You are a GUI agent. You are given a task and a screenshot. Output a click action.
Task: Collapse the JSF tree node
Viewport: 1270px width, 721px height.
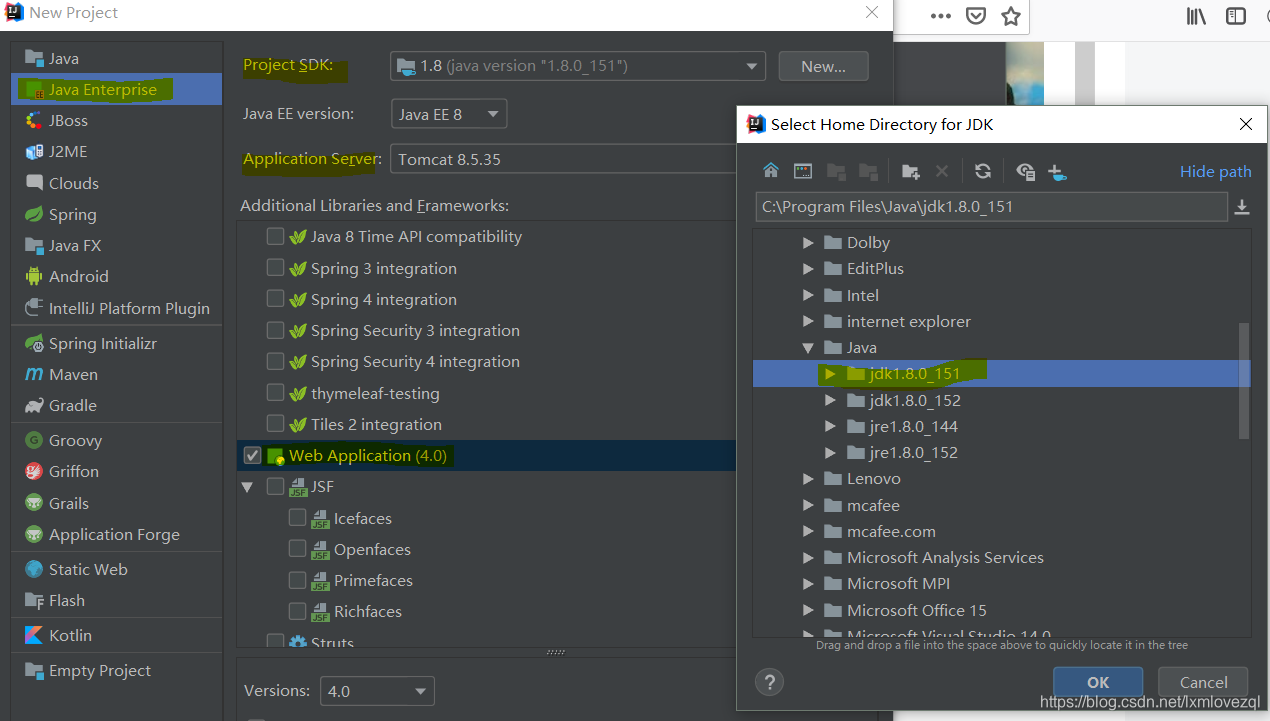coord(247,487)
